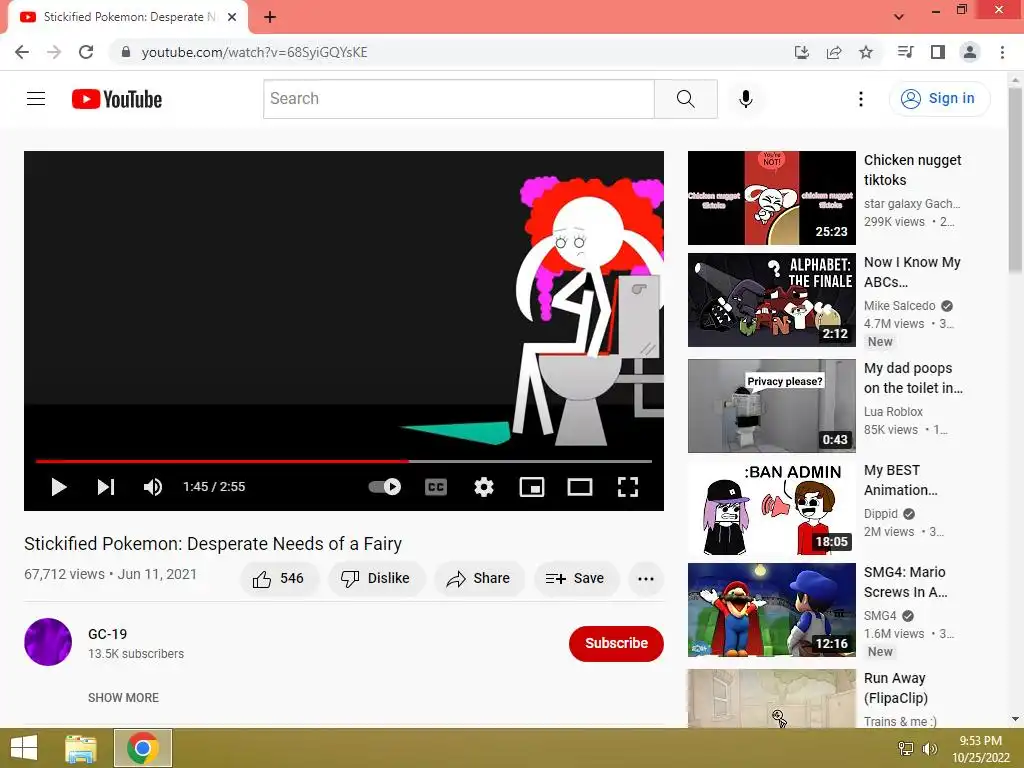Click Chrome taskbar icon
Screen dimensions: 1024x768
143,748
